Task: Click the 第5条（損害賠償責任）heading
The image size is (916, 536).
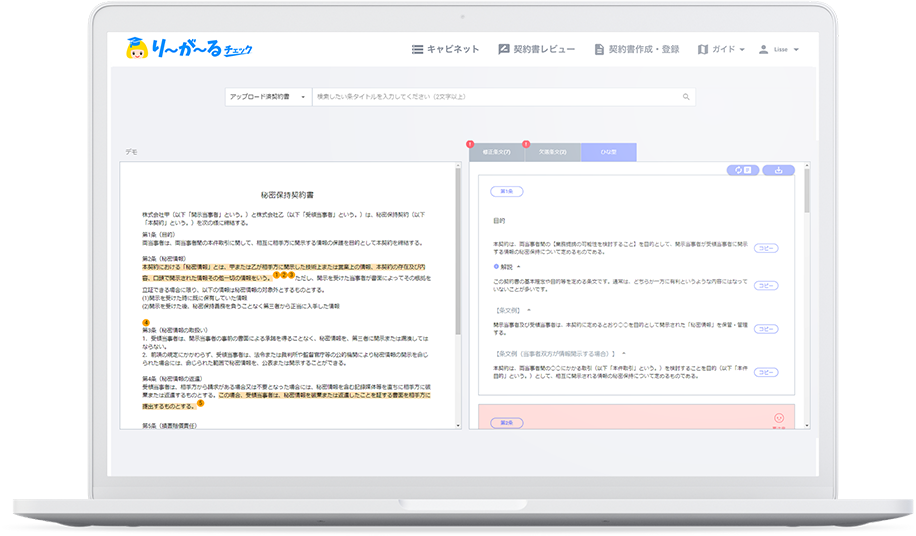Action: pyautogui.click(x=170, y=426)
